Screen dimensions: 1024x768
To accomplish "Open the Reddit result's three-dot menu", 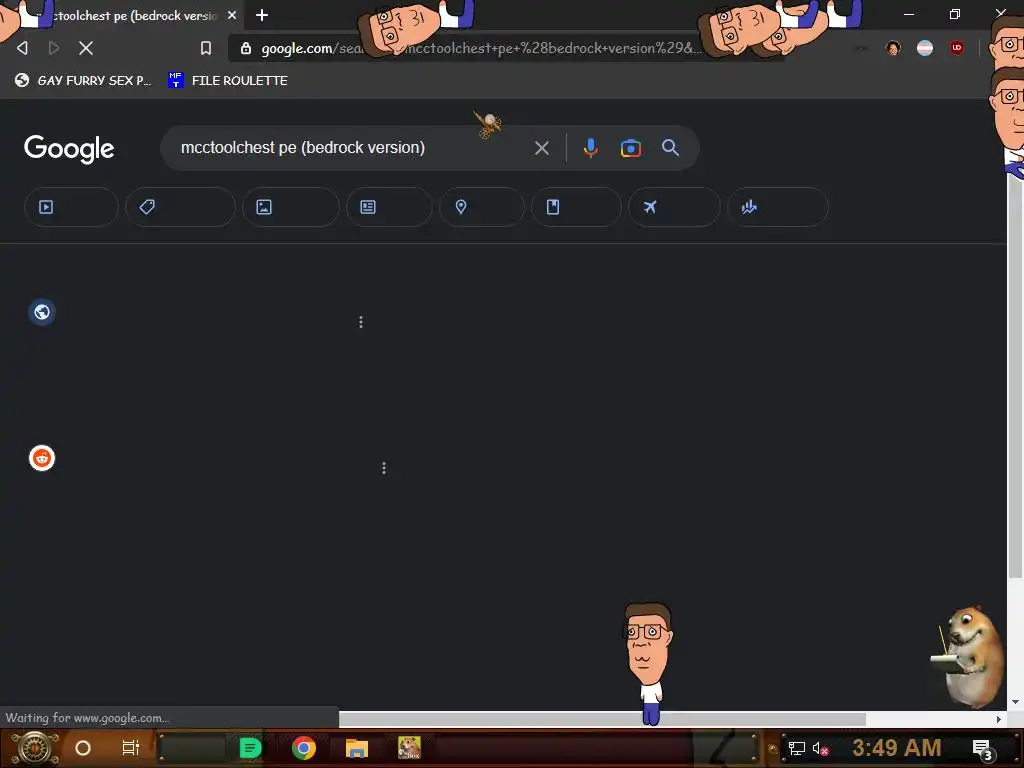I will [x=384, y=468].
